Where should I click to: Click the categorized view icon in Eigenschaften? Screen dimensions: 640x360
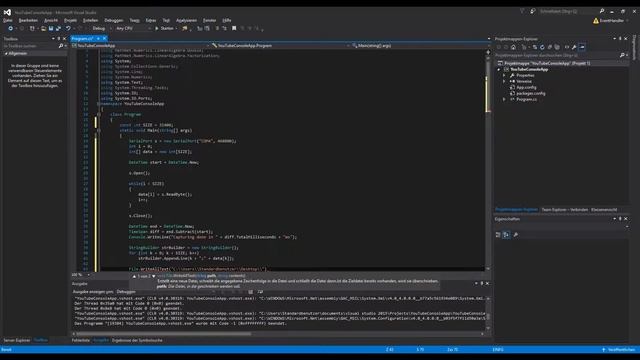click(x=498, y=235)
